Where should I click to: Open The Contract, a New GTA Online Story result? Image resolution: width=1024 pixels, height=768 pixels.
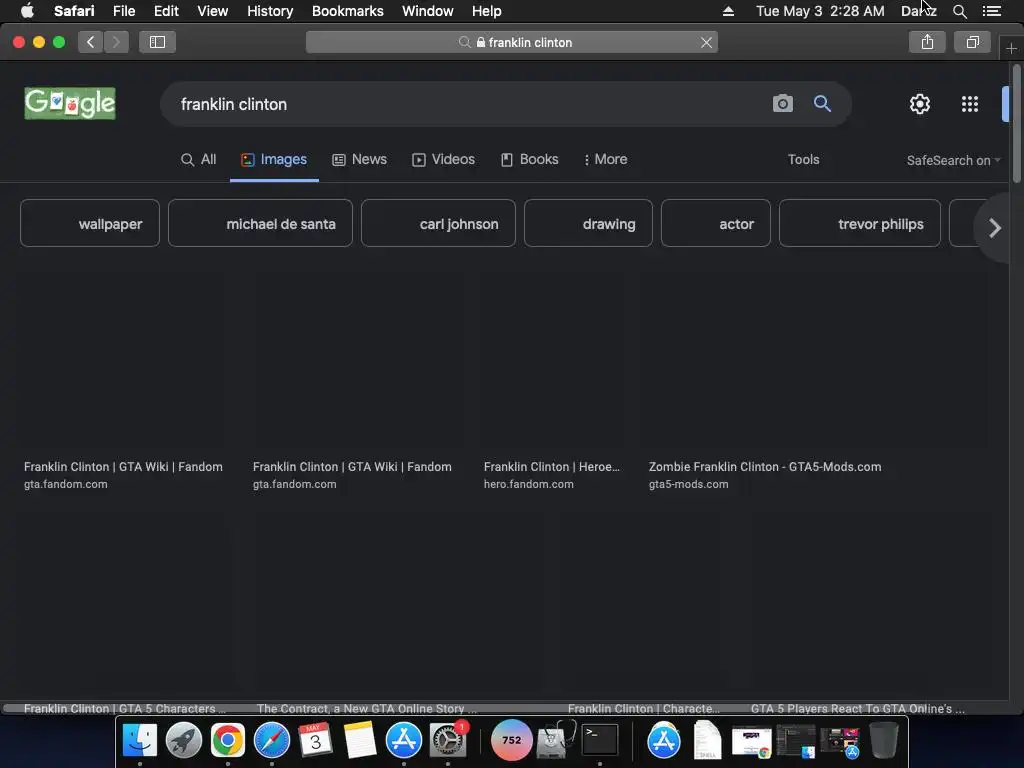367,708
